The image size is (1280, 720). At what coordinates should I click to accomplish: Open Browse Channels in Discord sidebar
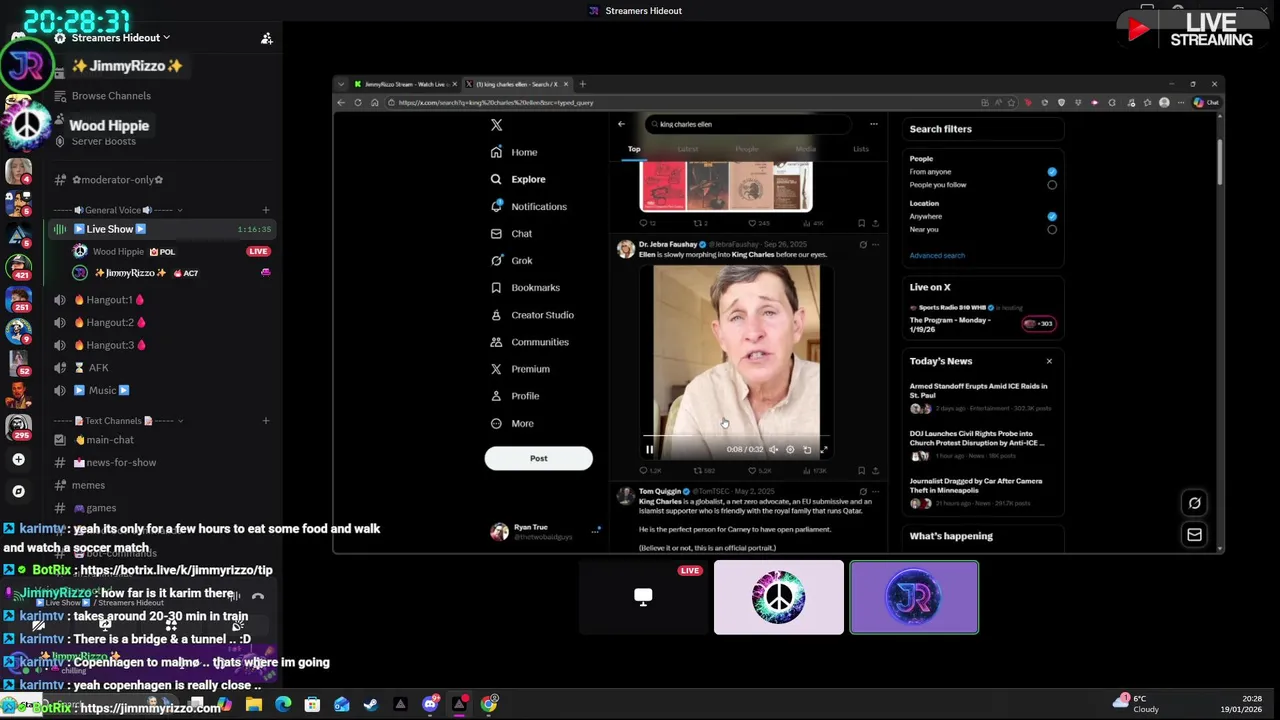pyautogui.click(x=111, y=96)
